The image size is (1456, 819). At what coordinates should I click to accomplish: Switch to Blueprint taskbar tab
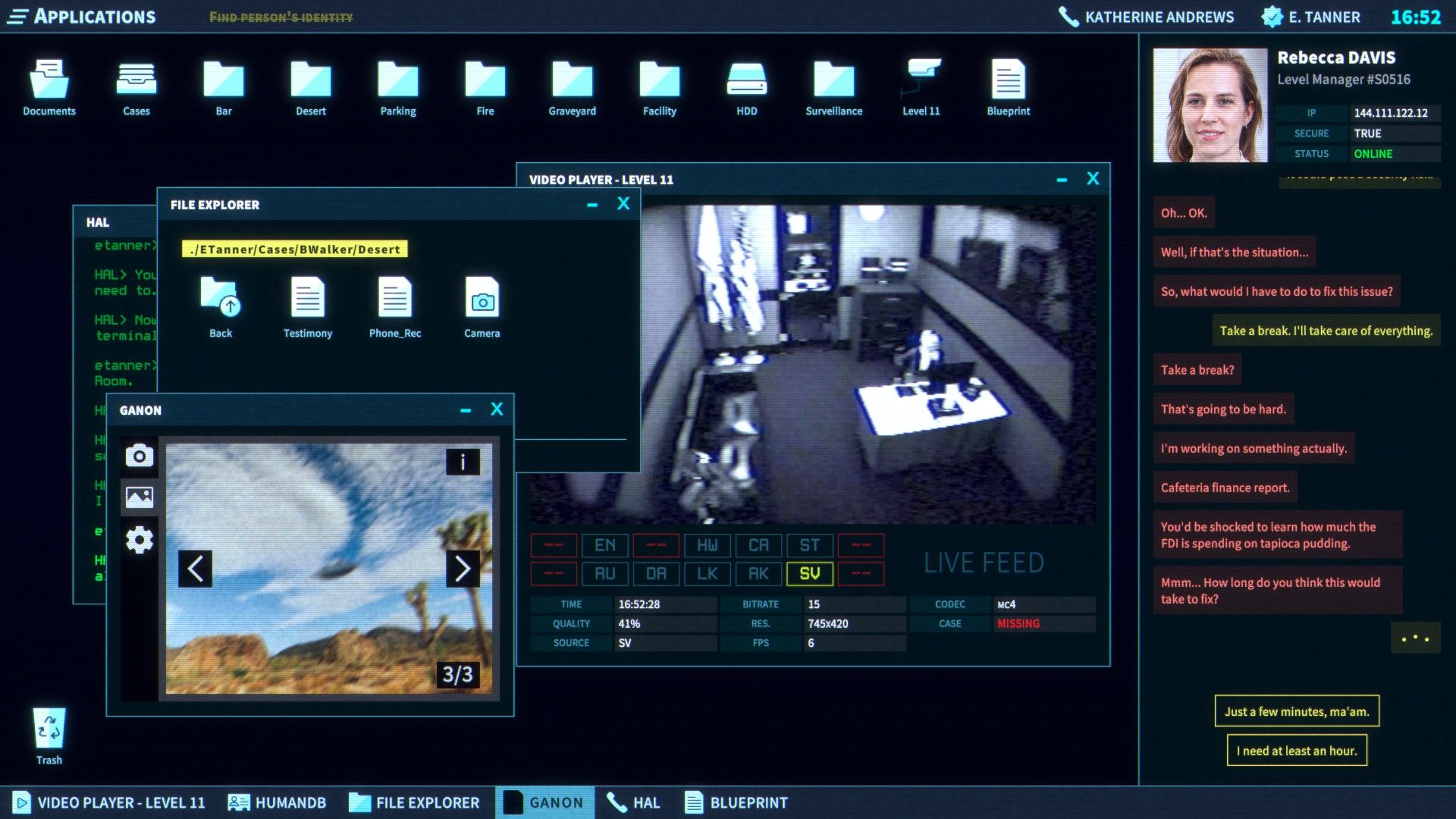point(736,802)
